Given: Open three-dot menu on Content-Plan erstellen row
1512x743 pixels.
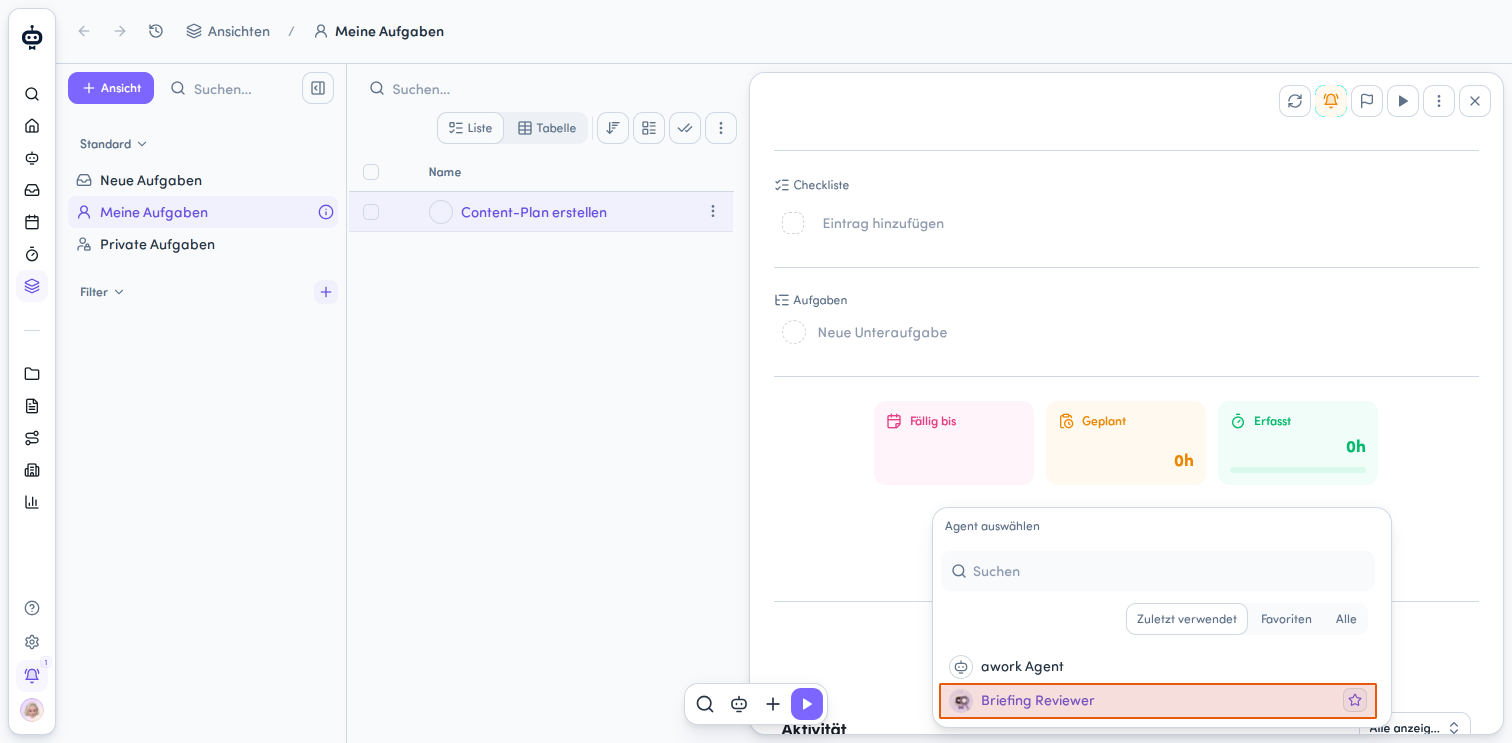Looking at the screenshot, I should click(x=713, y=211).
